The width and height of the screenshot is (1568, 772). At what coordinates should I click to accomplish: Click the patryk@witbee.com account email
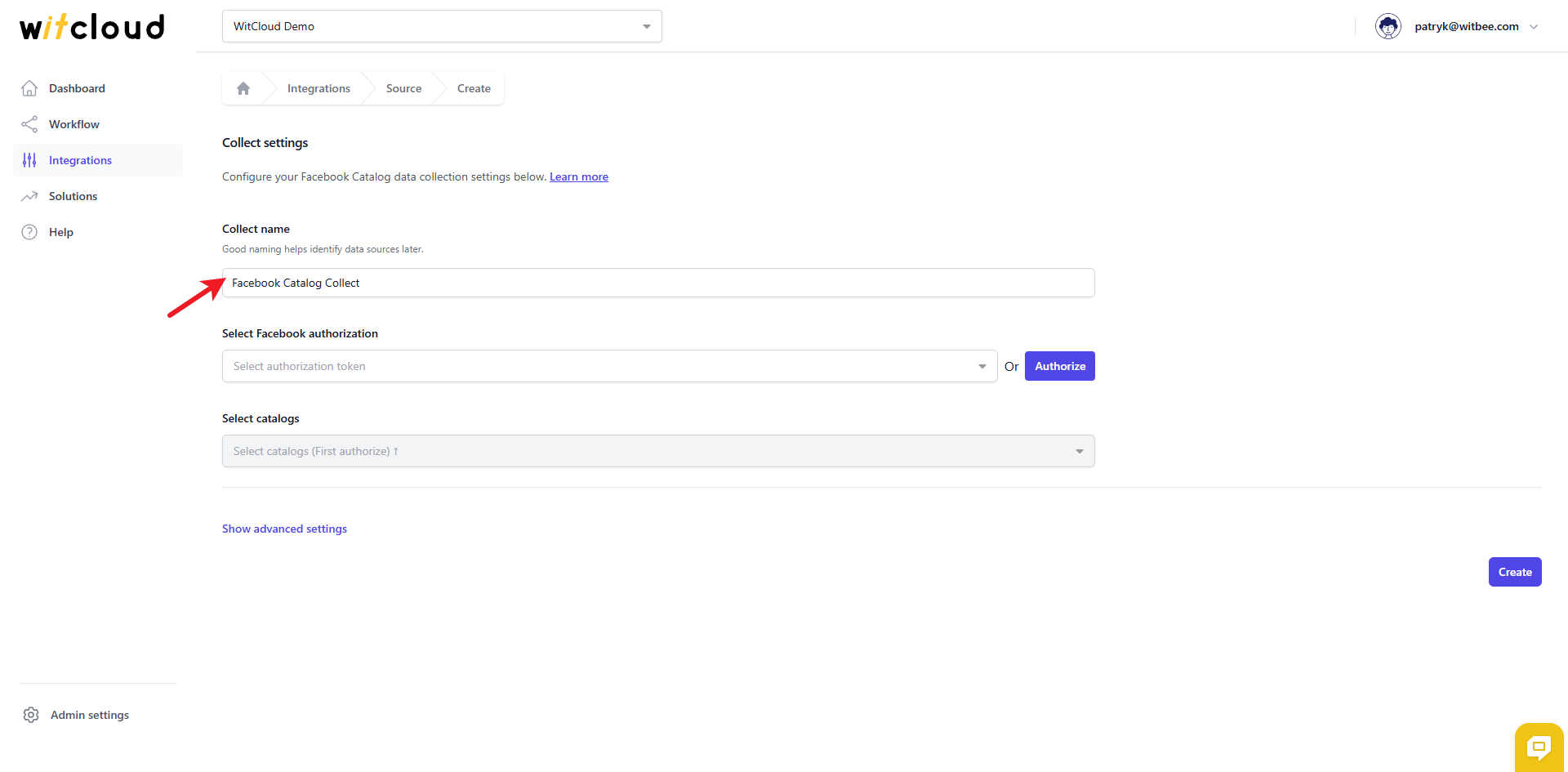pos(1467,26)
